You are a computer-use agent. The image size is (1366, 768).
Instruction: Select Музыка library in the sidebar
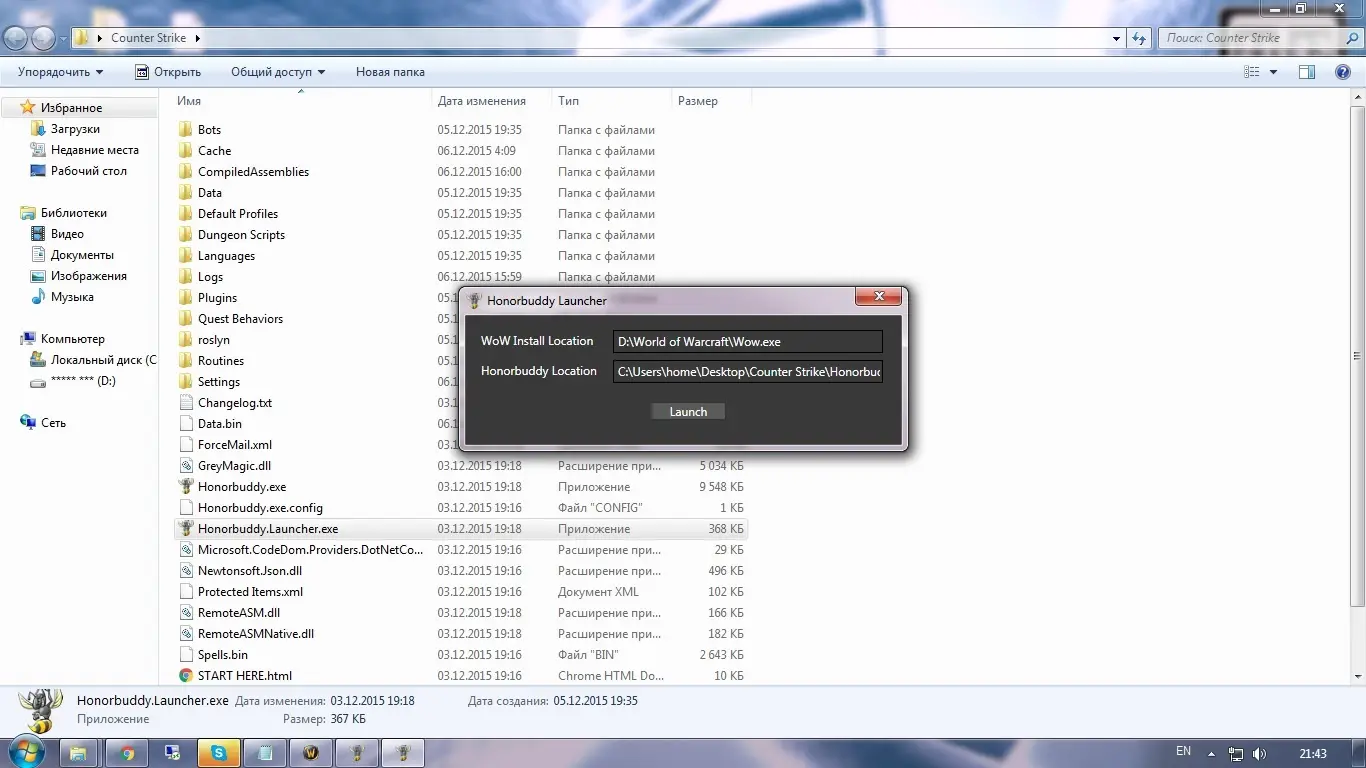pos(72,297)
